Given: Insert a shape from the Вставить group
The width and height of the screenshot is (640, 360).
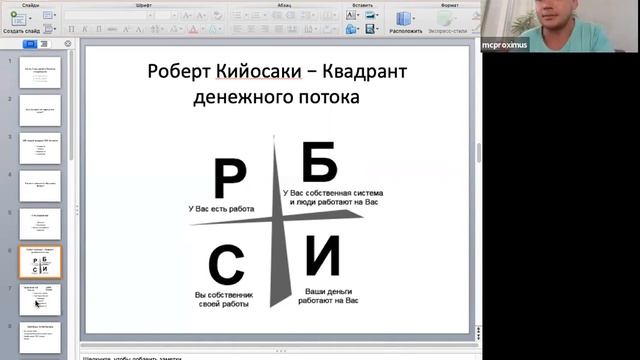Looking at the screenshot, I should pos(351,29).
